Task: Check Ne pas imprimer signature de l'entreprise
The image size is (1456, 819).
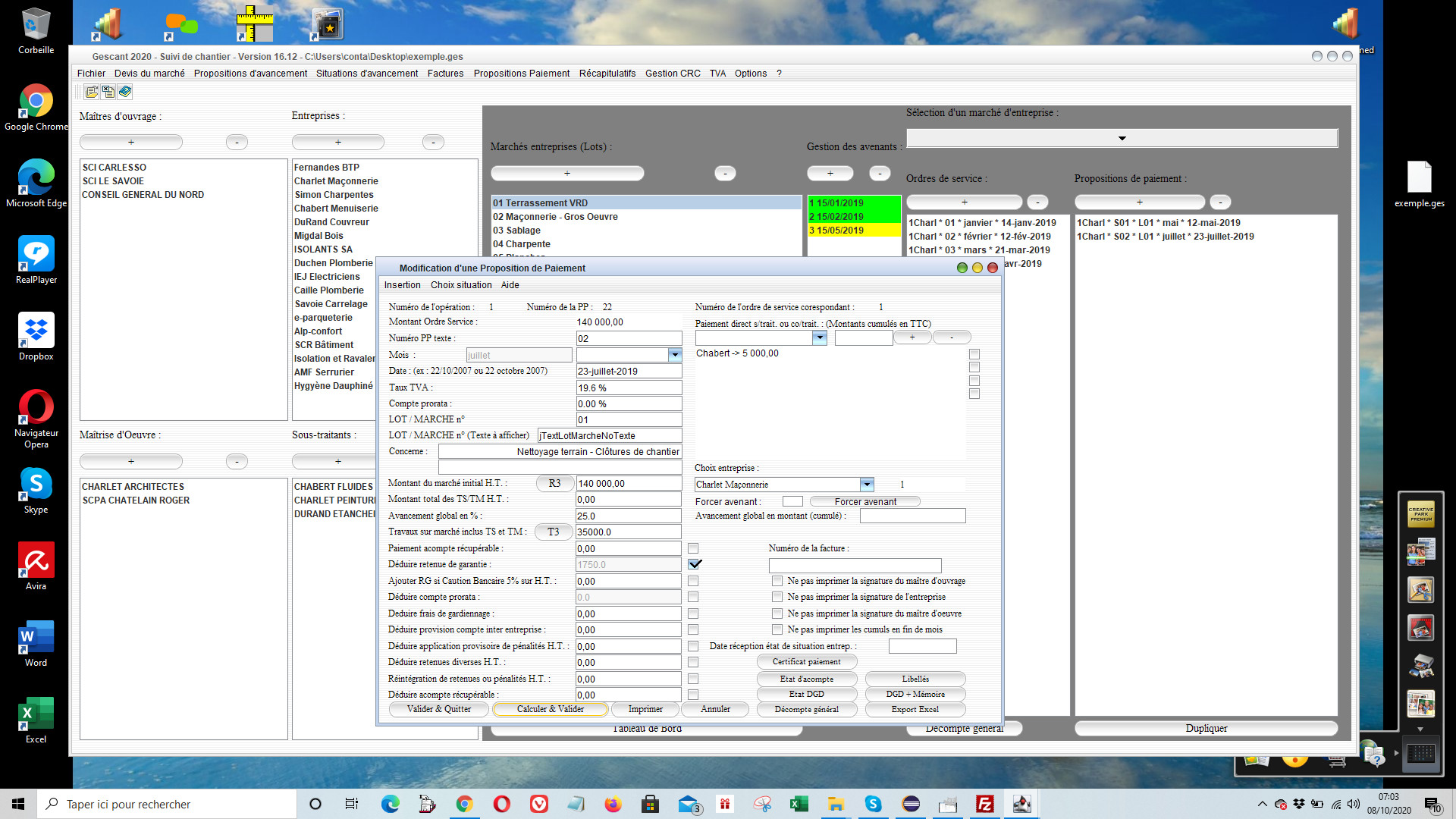Action: pos(777,598)
